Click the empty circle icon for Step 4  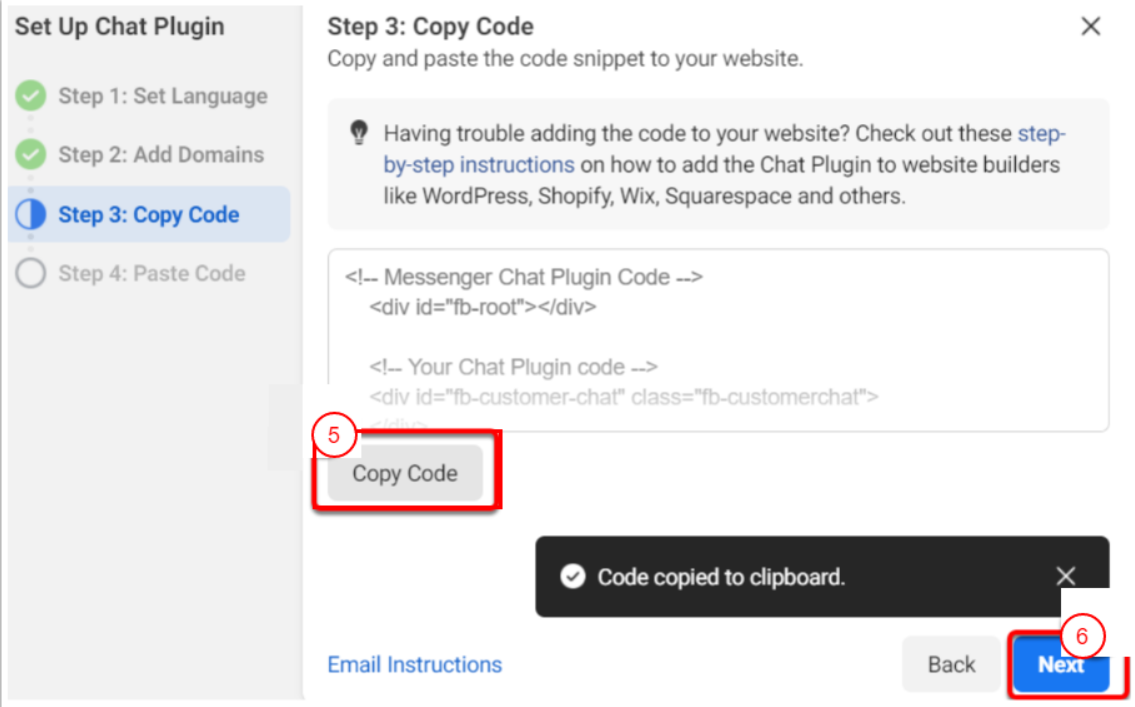31,274
